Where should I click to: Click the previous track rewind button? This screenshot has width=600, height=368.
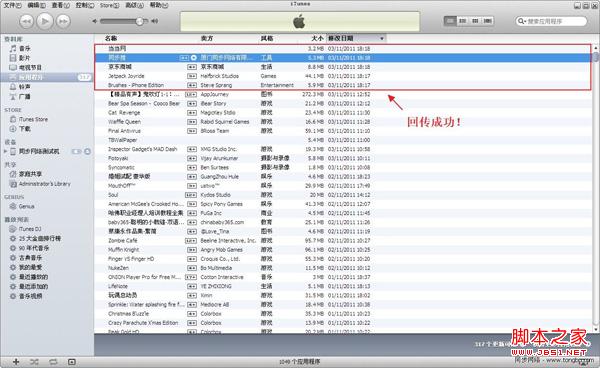tap(26, 21)
